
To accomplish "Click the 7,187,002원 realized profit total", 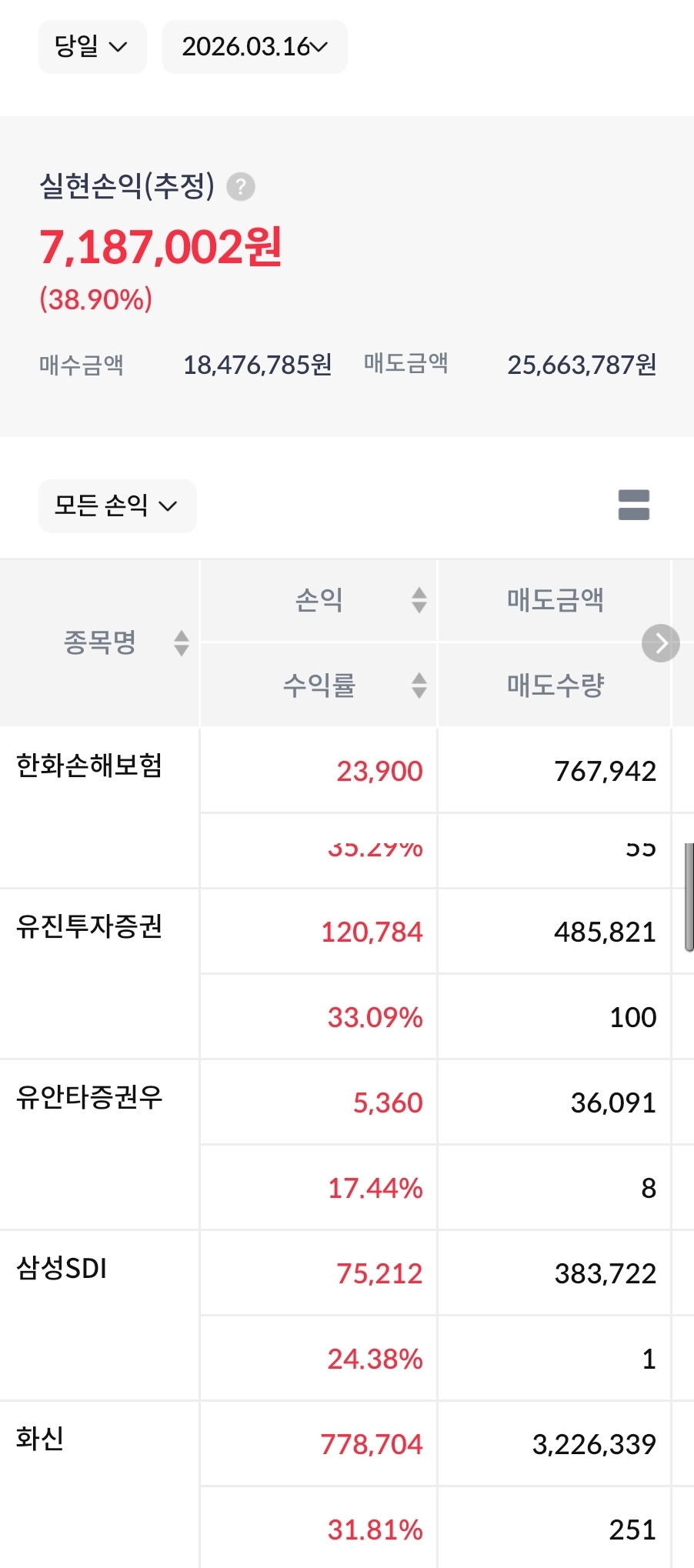I will tap(161, 248).
